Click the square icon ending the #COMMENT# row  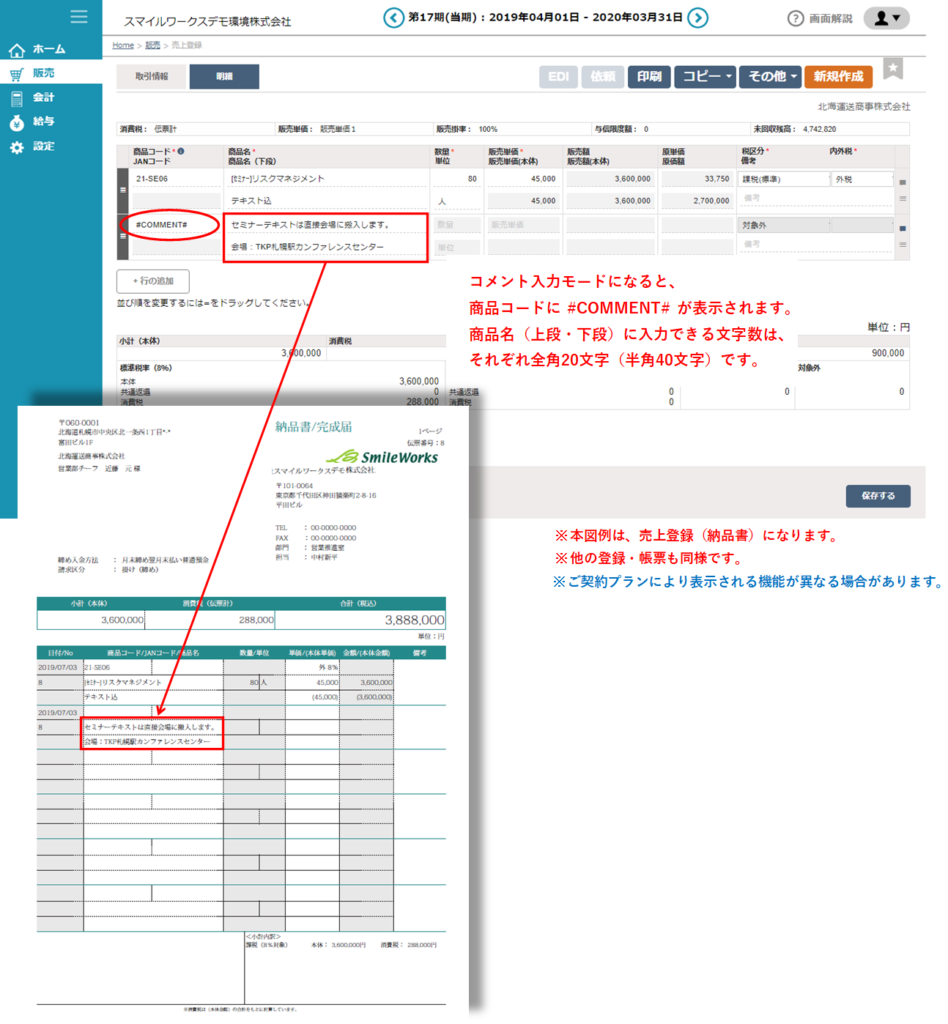[903, 229]
